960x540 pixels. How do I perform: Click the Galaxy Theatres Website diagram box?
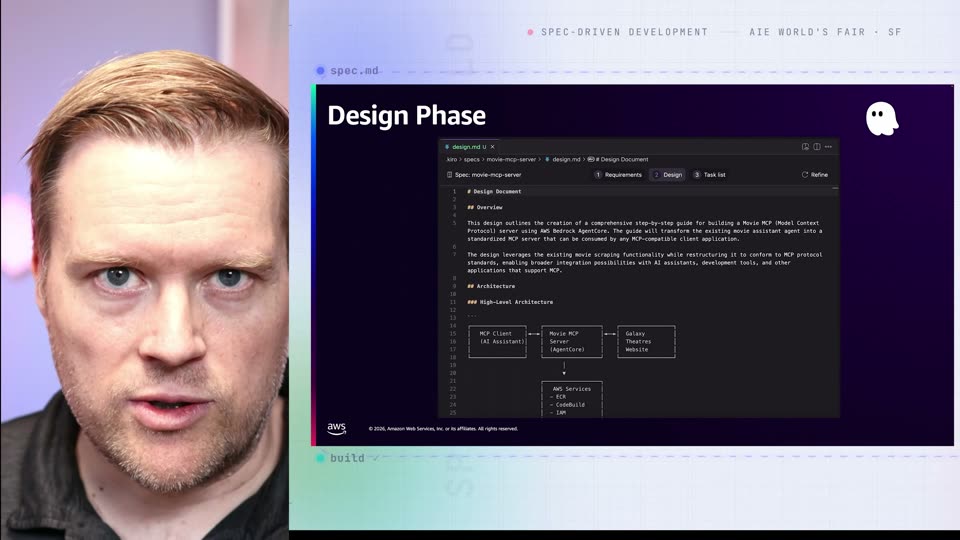coord(647,342)
